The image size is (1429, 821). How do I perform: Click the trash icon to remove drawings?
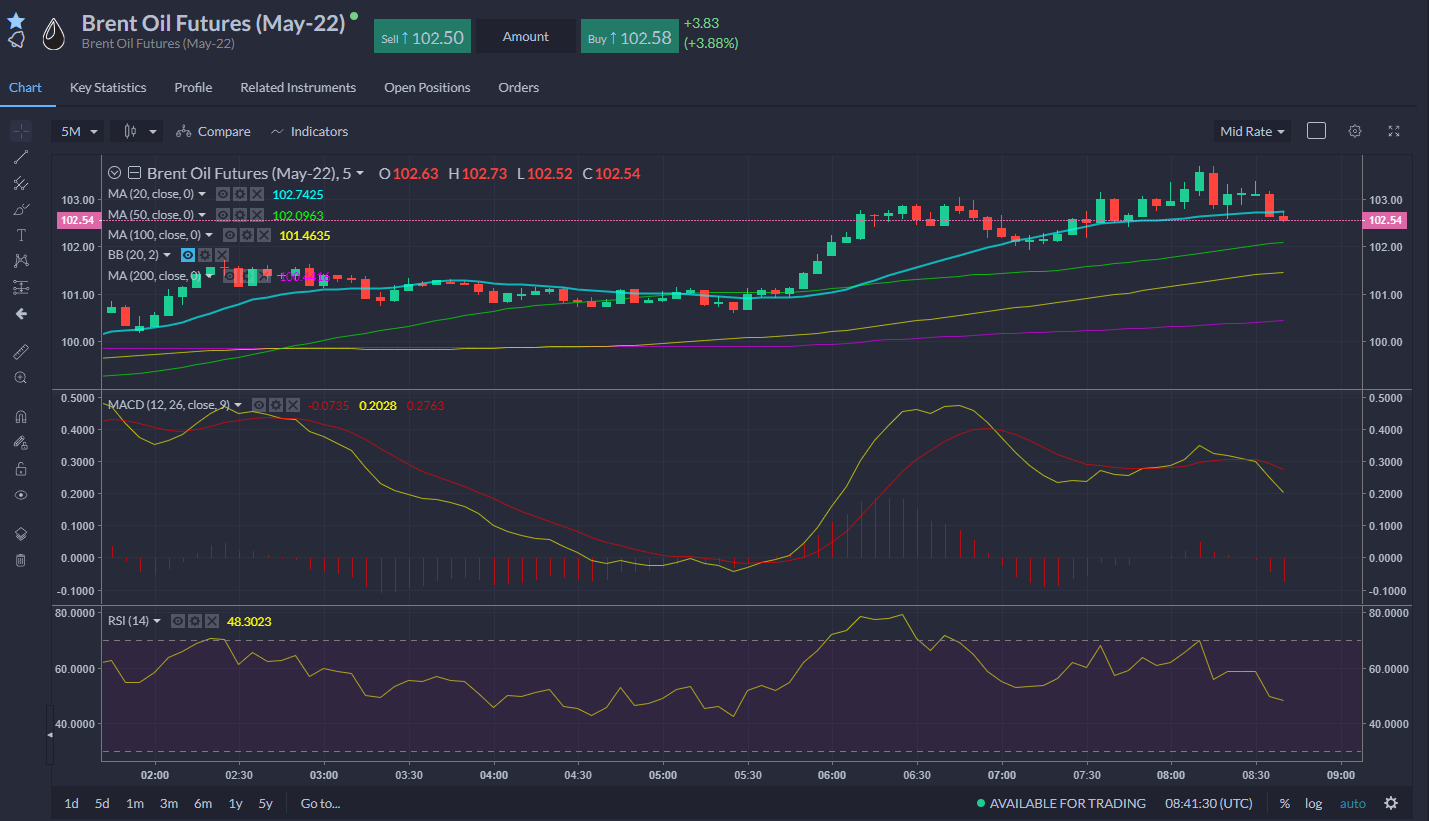(20, 560)
